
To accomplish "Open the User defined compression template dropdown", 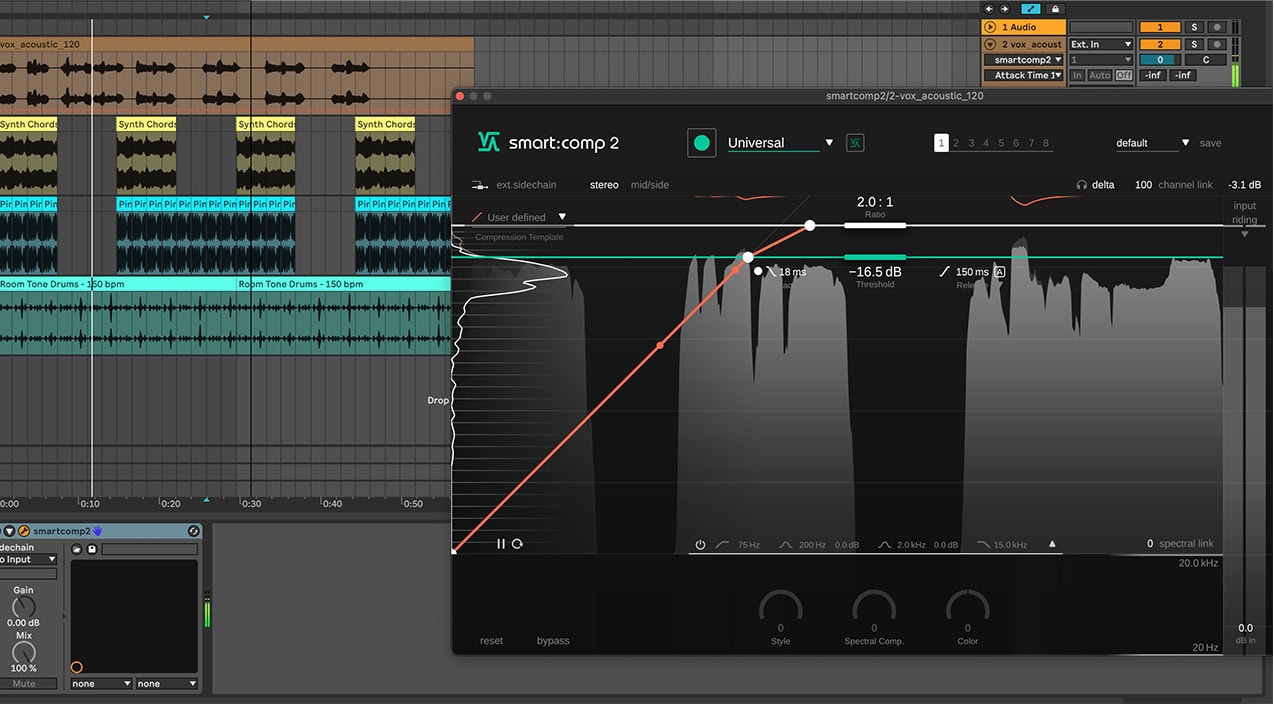I will 562,217.
